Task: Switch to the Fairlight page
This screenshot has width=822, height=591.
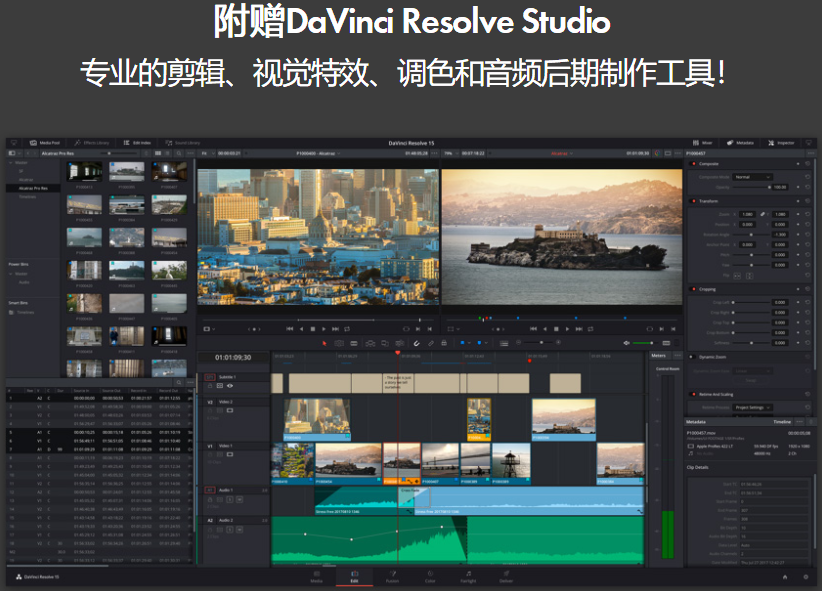Action: coord(468,577)
